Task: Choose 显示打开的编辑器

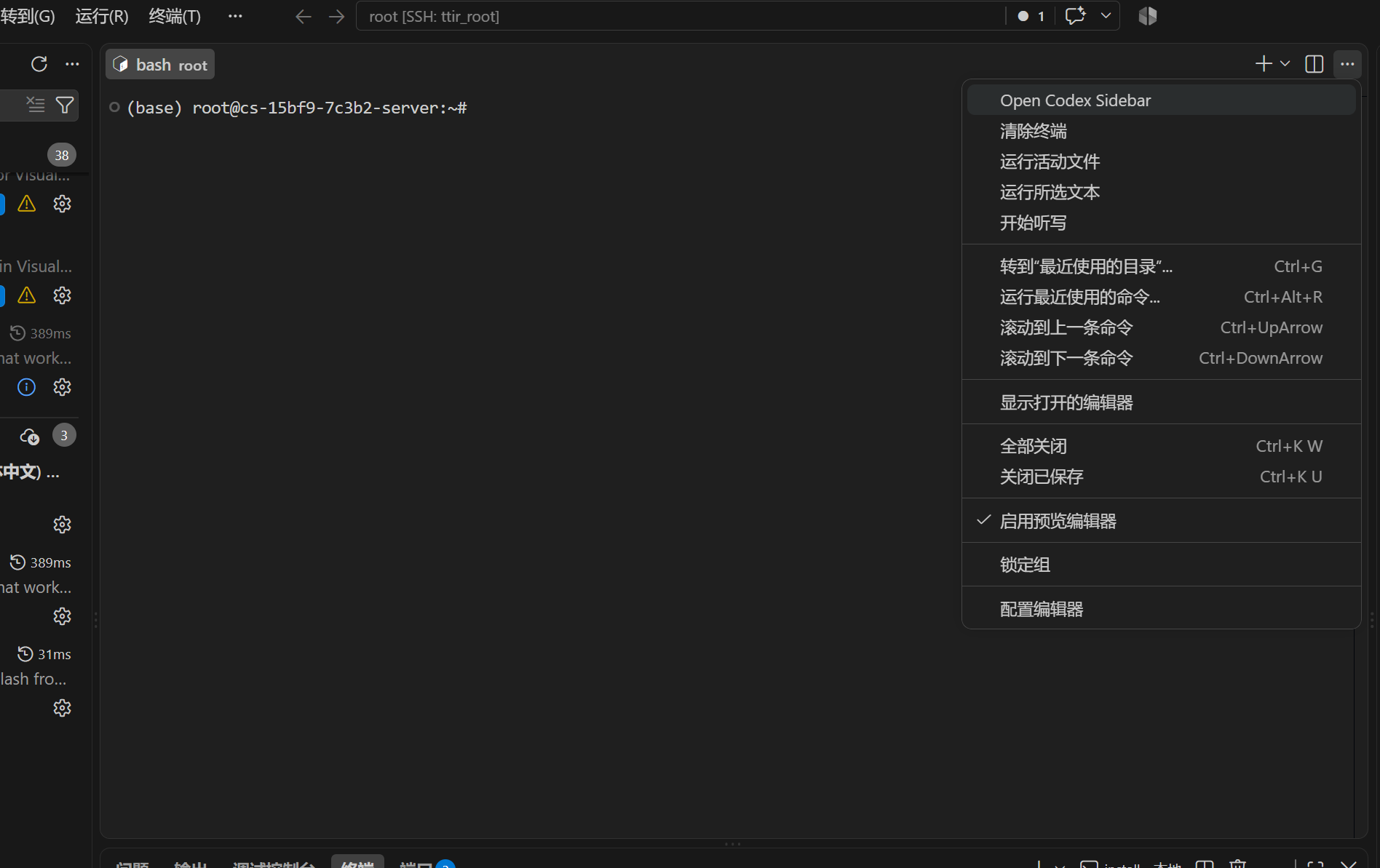Action: [1161, 402]
